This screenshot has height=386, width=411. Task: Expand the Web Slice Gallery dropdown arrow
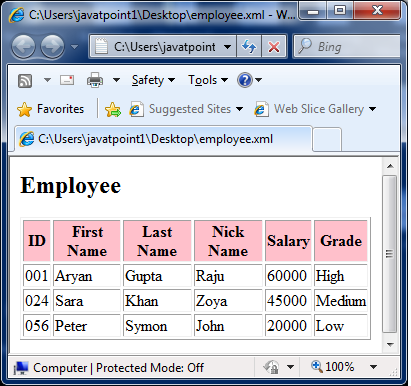click(372, 109)
